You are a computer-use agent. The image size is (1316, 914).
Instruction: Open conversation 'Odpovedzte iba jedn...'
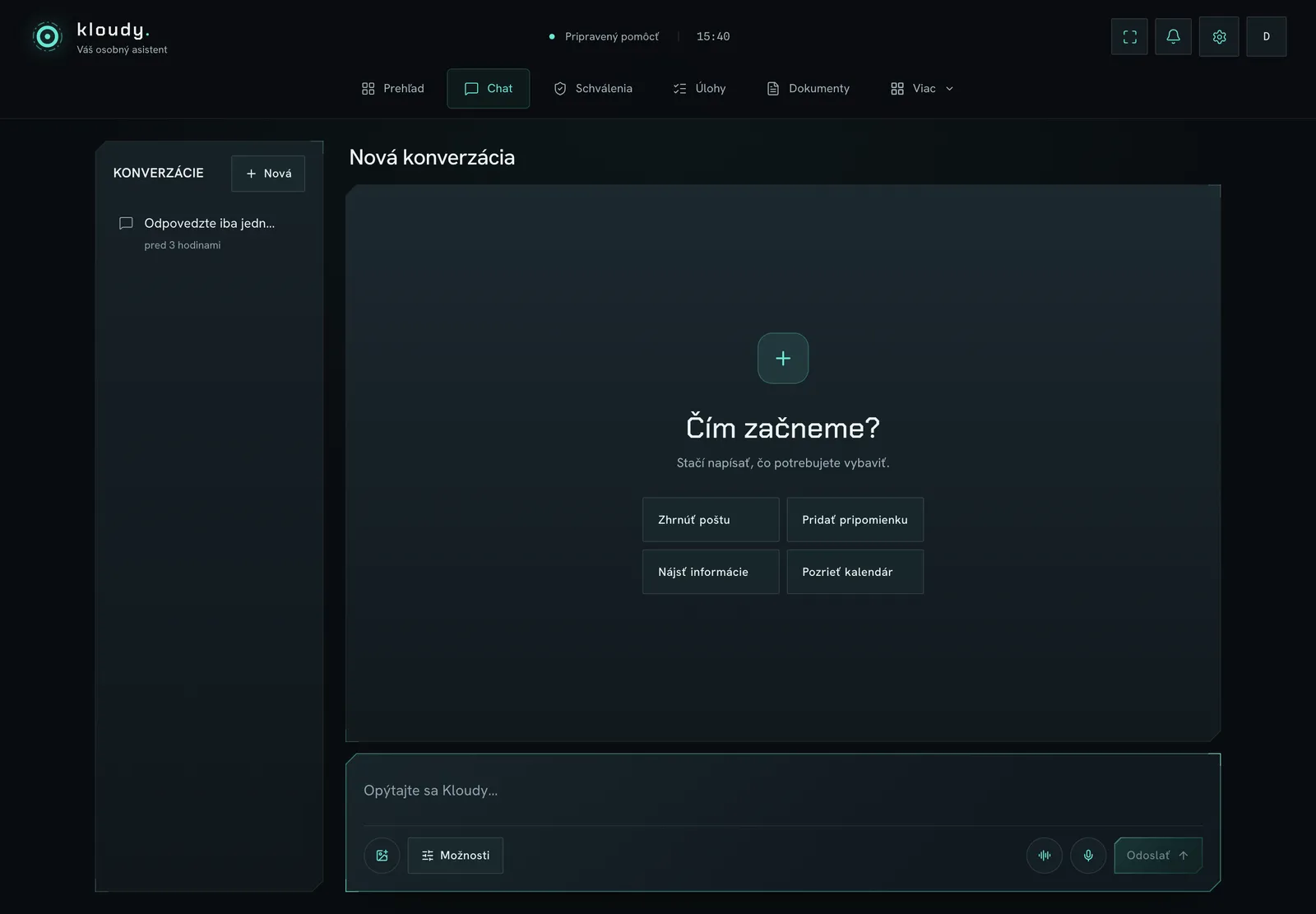pos(209,233)
